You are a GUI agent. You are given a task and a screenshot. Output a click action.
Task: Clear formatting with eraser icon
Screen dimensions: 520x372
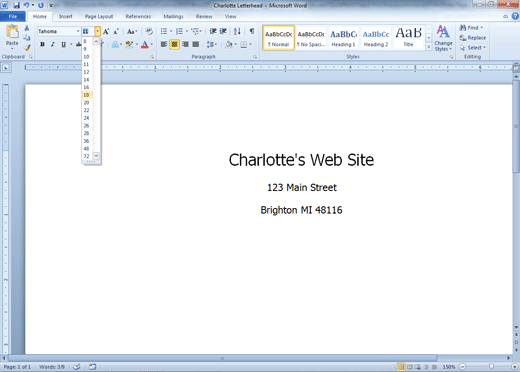149,31
